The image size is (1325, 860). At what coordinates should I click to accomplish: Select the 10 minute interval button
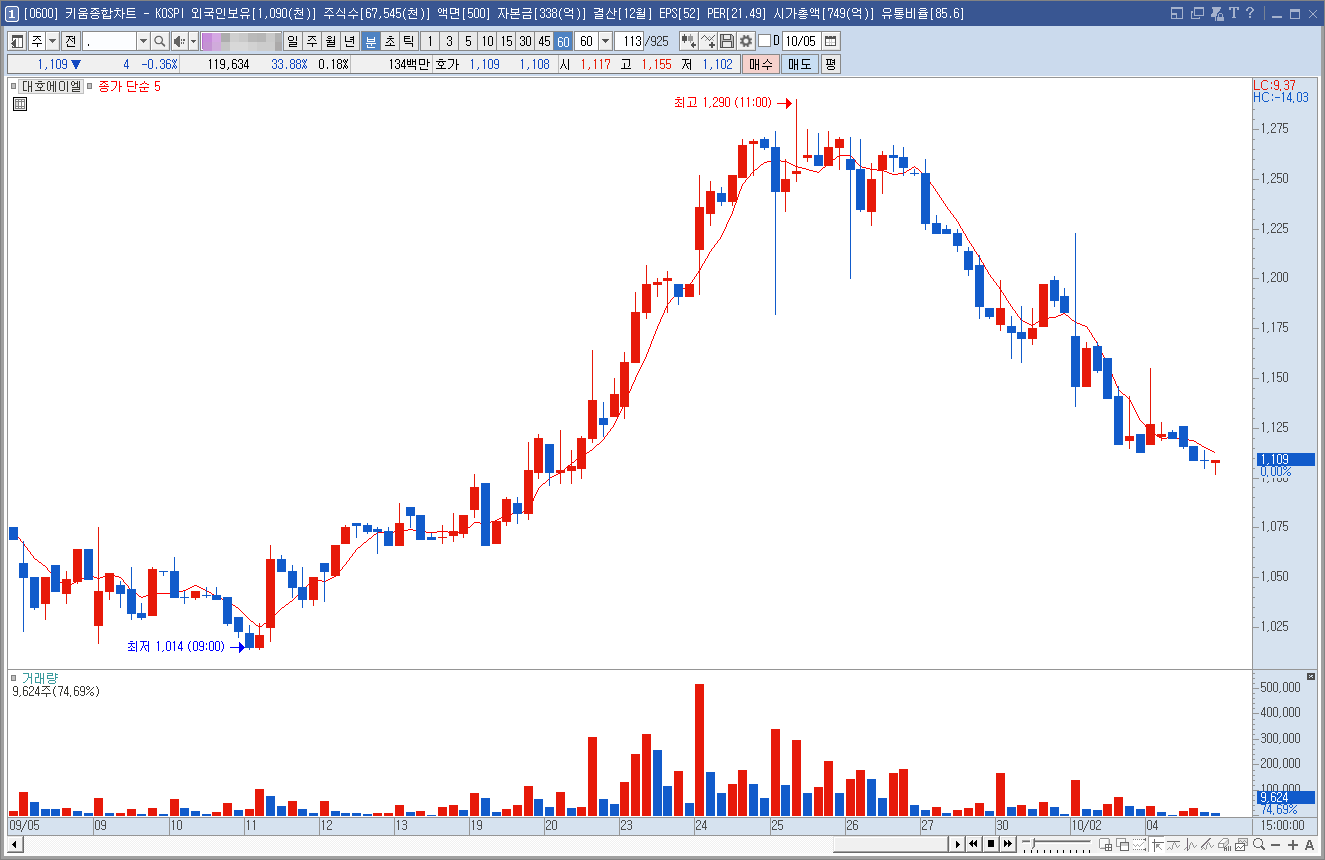[x=487, y=41]
